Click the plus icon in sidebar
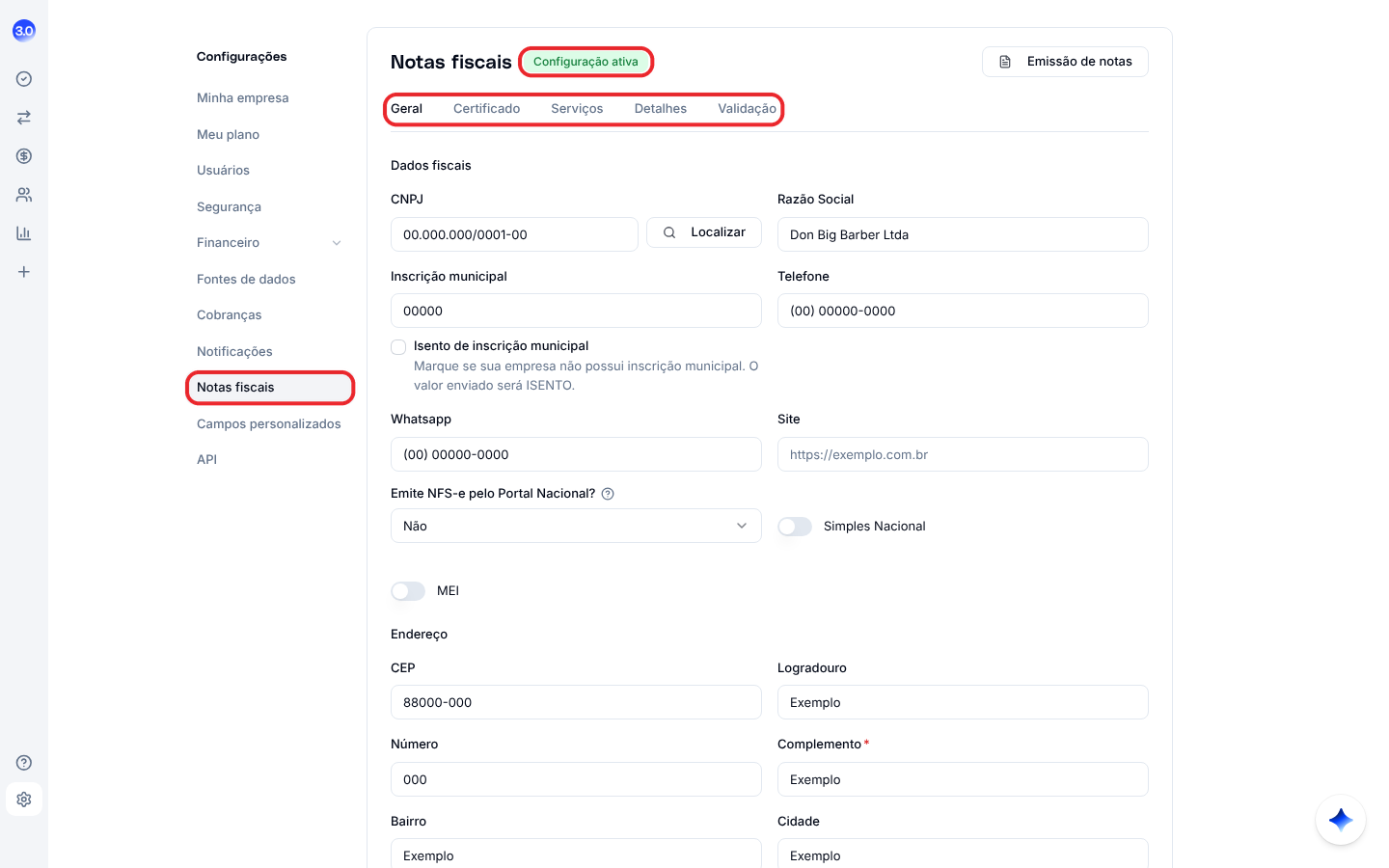The height and width of the screenshot is (868, 1389). coord(24,272)
